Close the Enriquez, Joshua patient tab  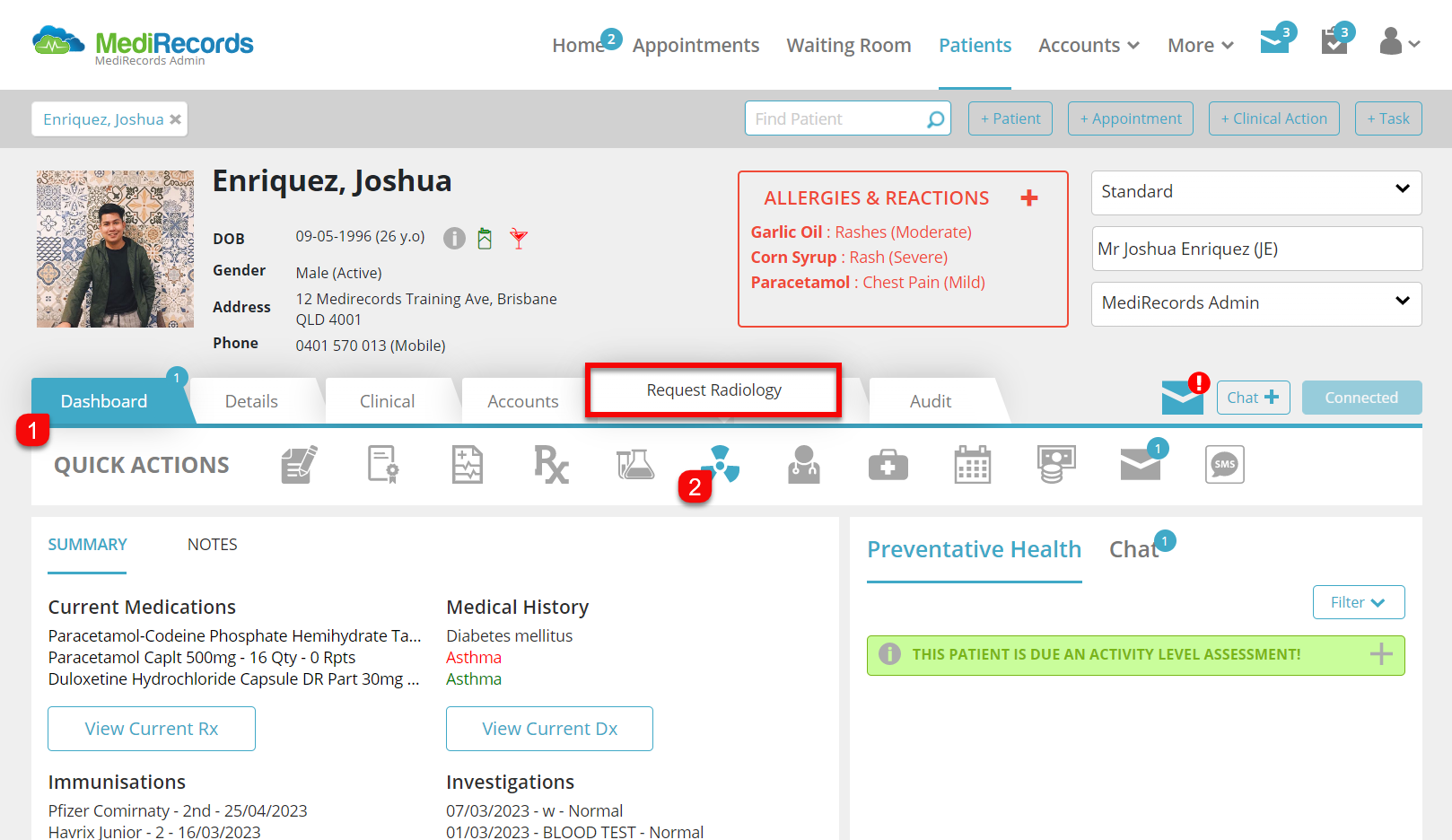pyautogui.click(x=176, y=119)
